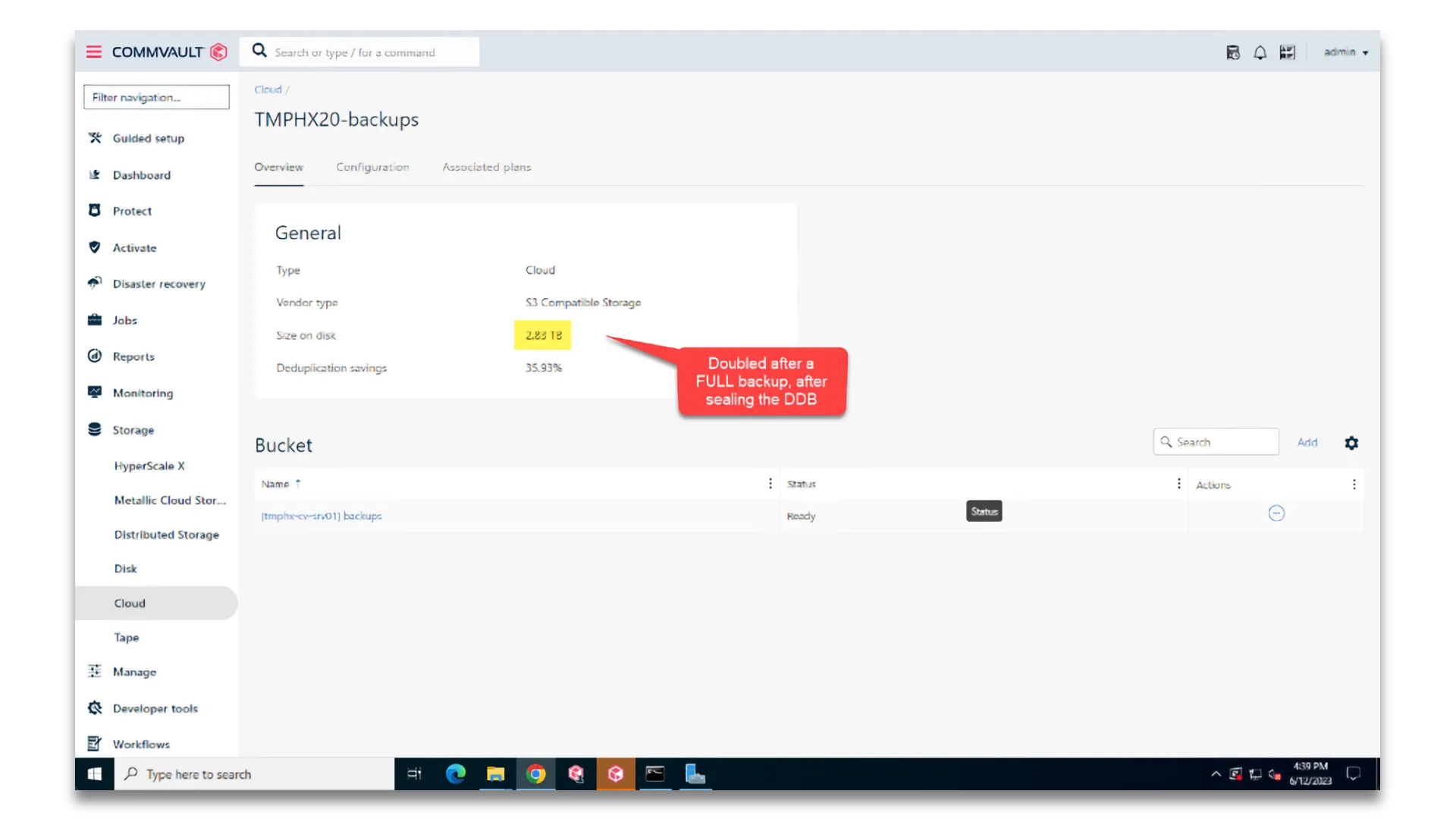The image size is (1456, 819).
Task: Open the apps grid icon in header
Action: [x=1287, y=52]
